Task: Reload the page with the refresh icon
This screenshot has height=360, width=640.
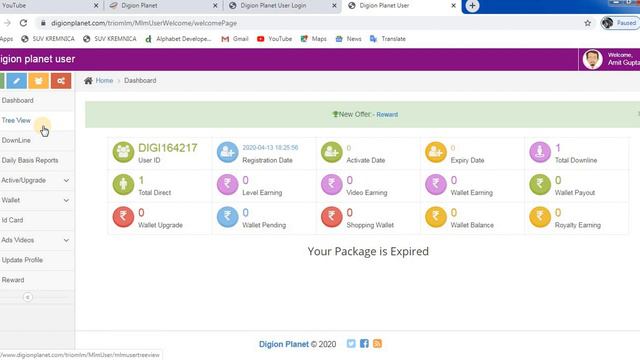Action: 23,23
